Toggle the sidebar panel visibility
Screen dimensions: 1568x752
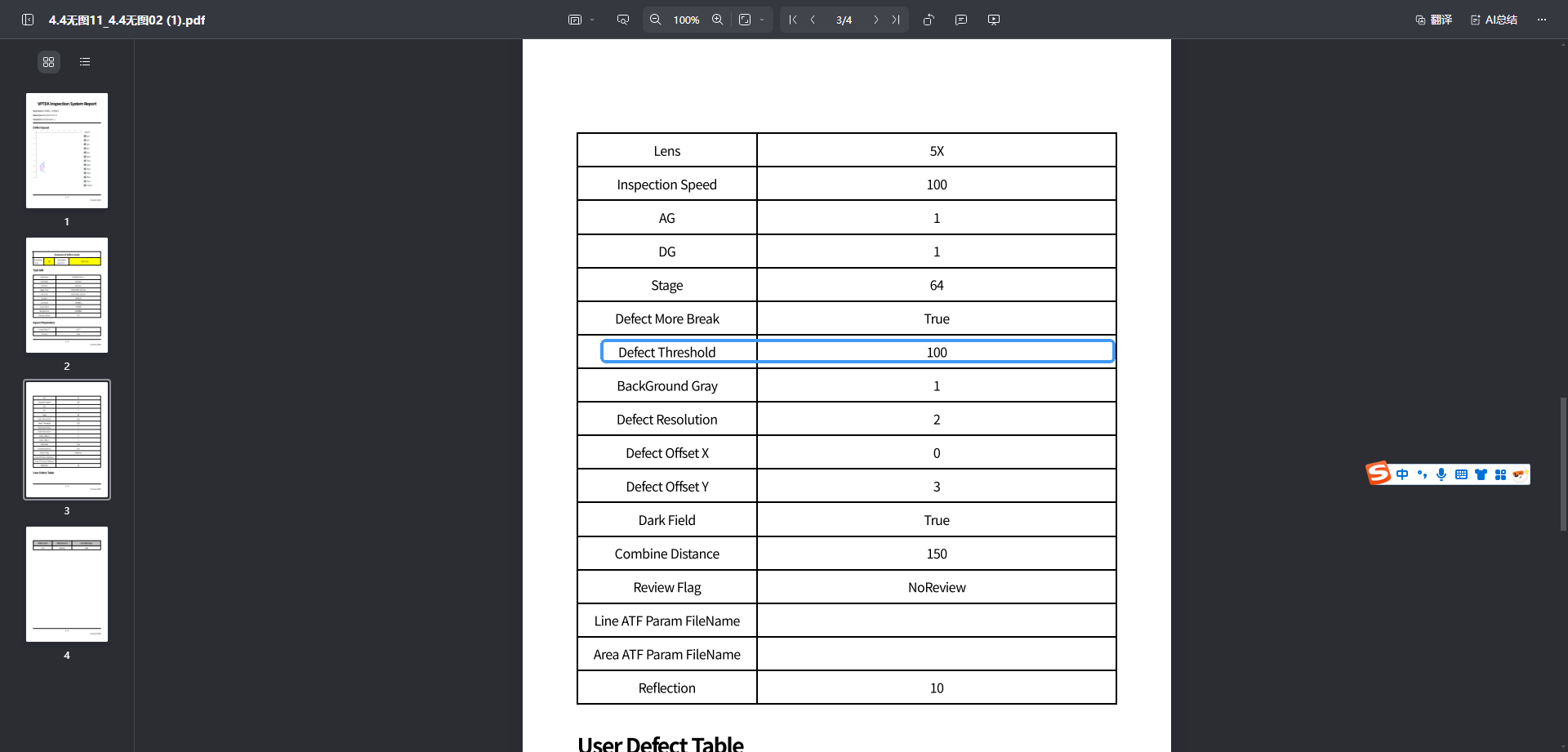[28, 20]
